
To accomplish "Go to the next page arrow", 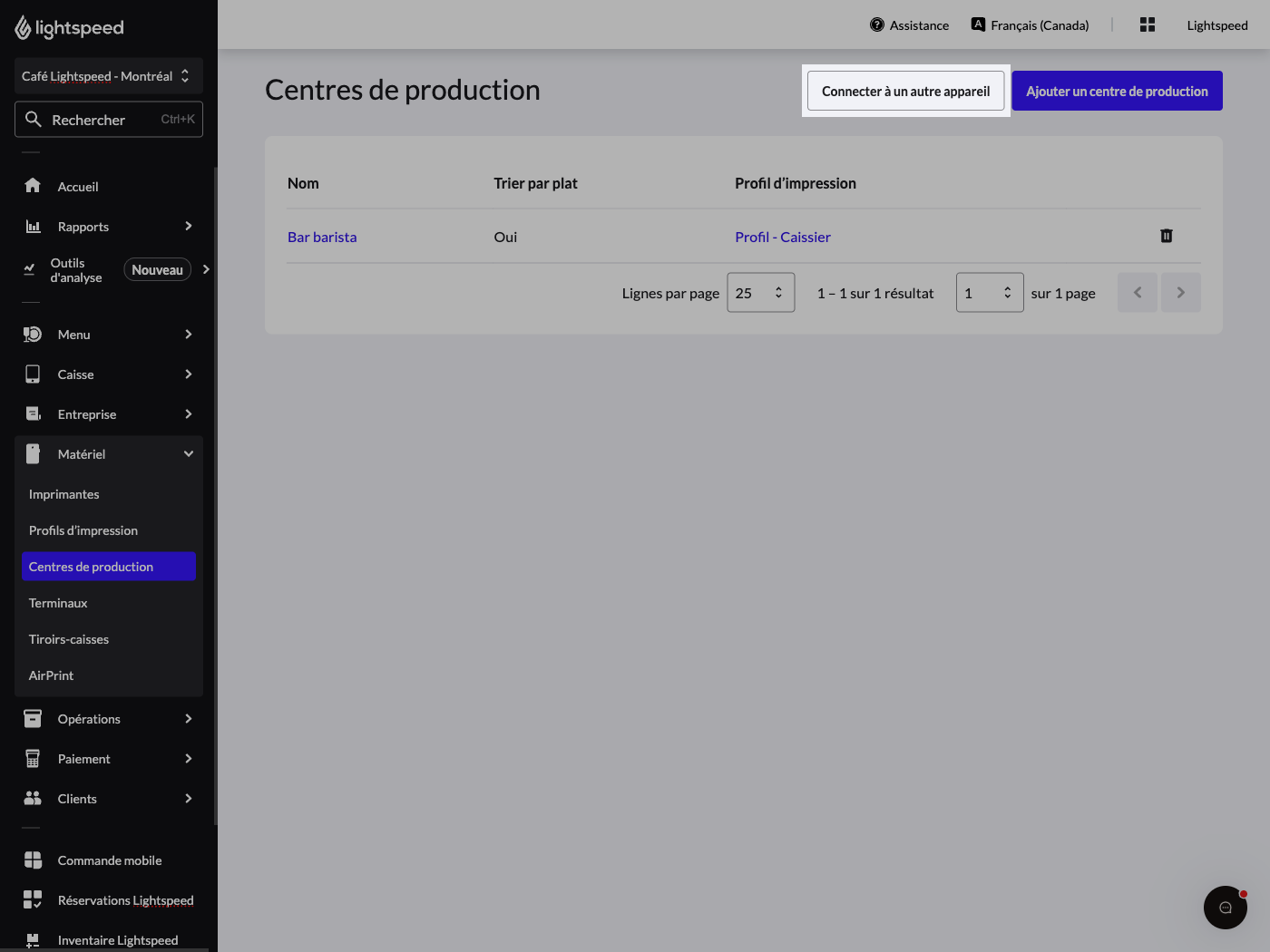I will coord(1181,293).
